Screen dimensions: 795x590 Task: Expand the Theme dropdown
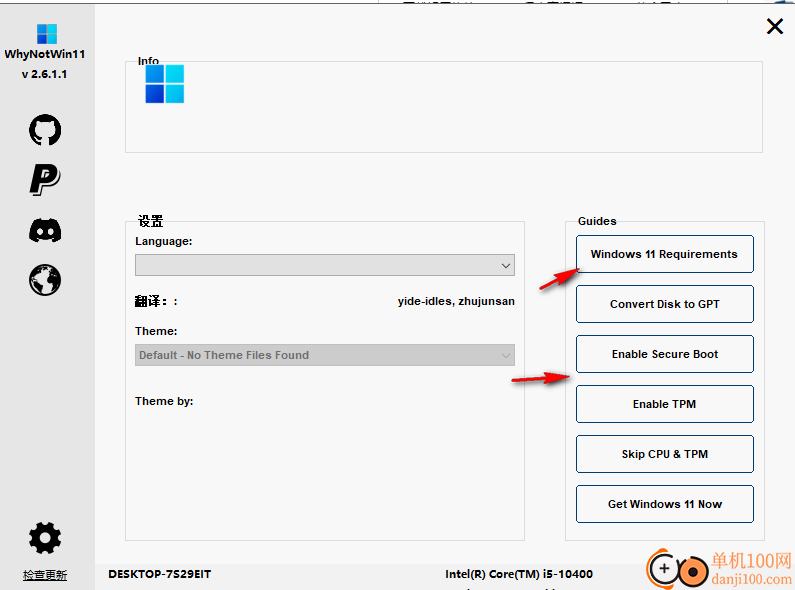pos(324,355)
